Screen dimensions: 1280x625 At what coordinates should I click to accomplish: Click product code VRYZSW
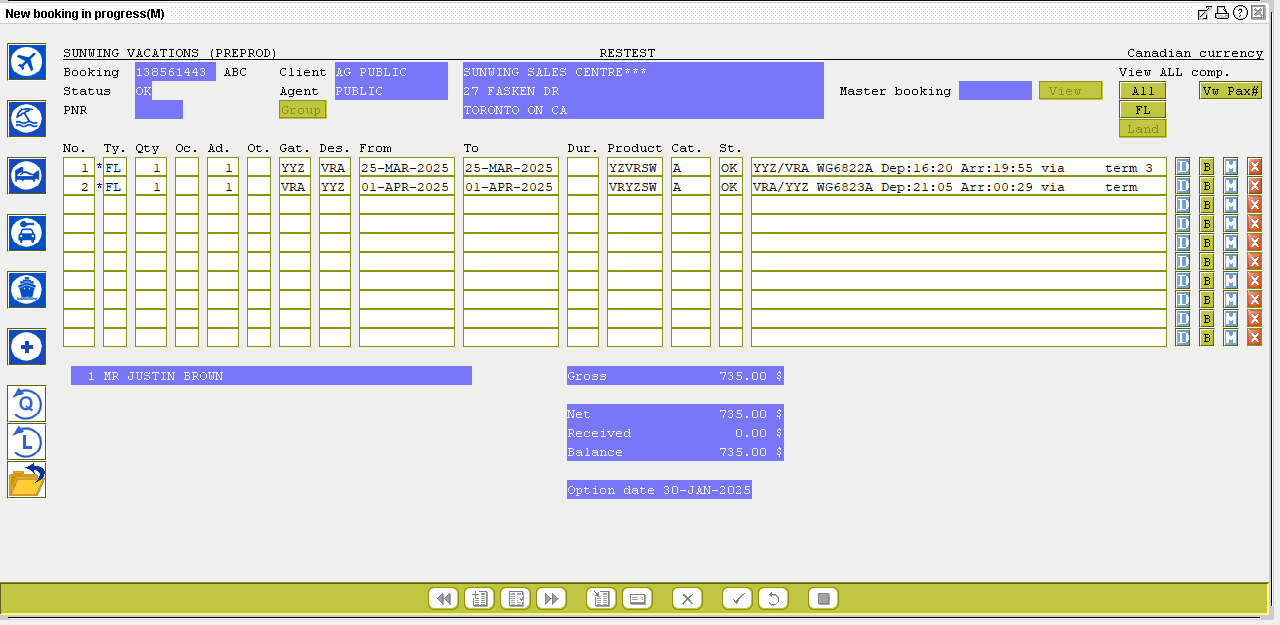click(x=635, y=186)
